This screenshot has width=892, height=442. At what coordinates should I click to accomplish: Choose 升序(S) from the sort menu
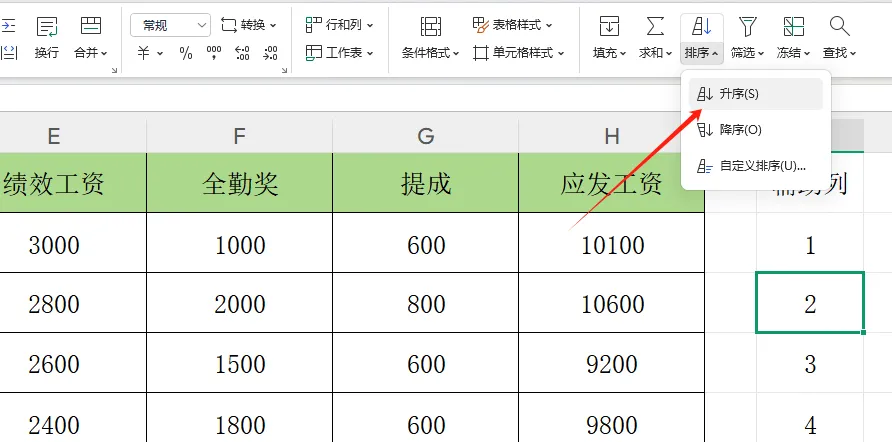[755, 94]
